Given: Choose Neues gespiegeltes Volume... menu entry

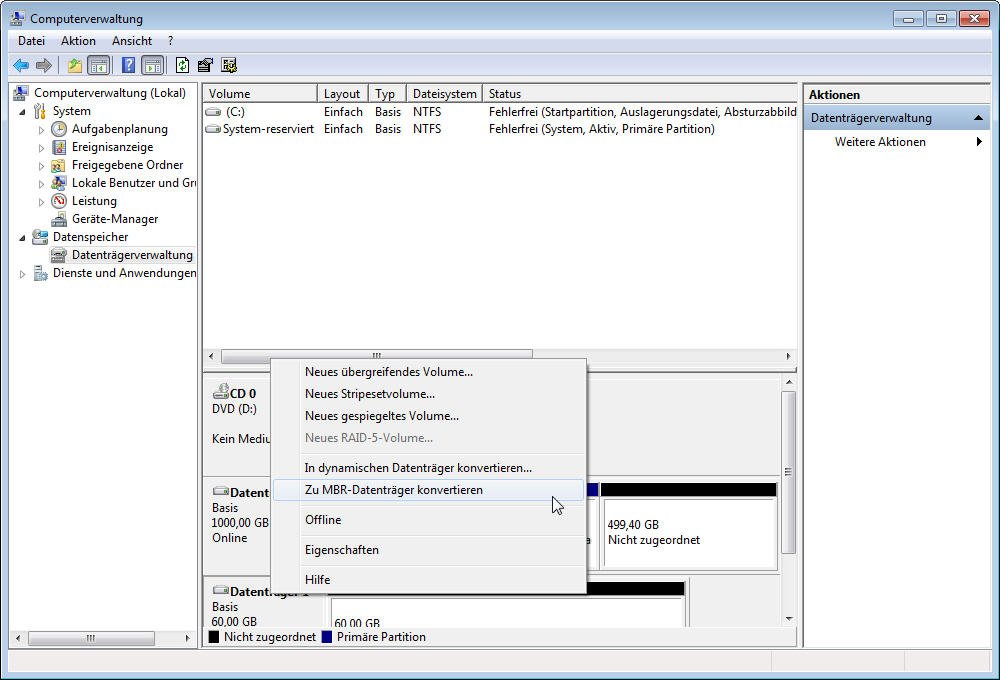Looking at the screenshot, I should (429, 416).
